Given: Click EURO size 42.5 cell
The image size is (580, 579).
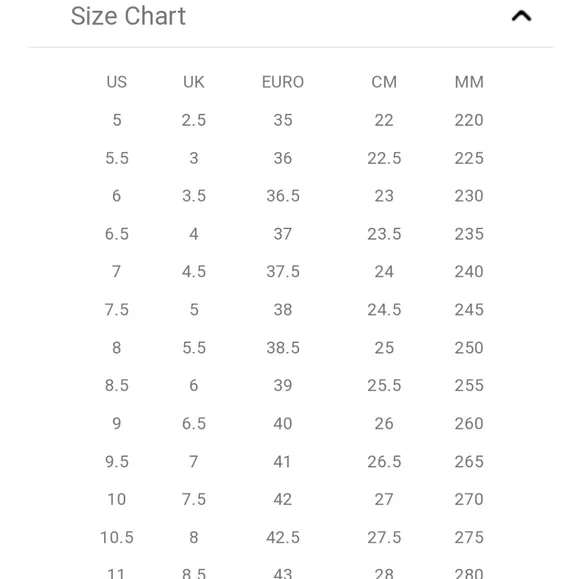Looking at the screenshot, I should coord(283,538).
